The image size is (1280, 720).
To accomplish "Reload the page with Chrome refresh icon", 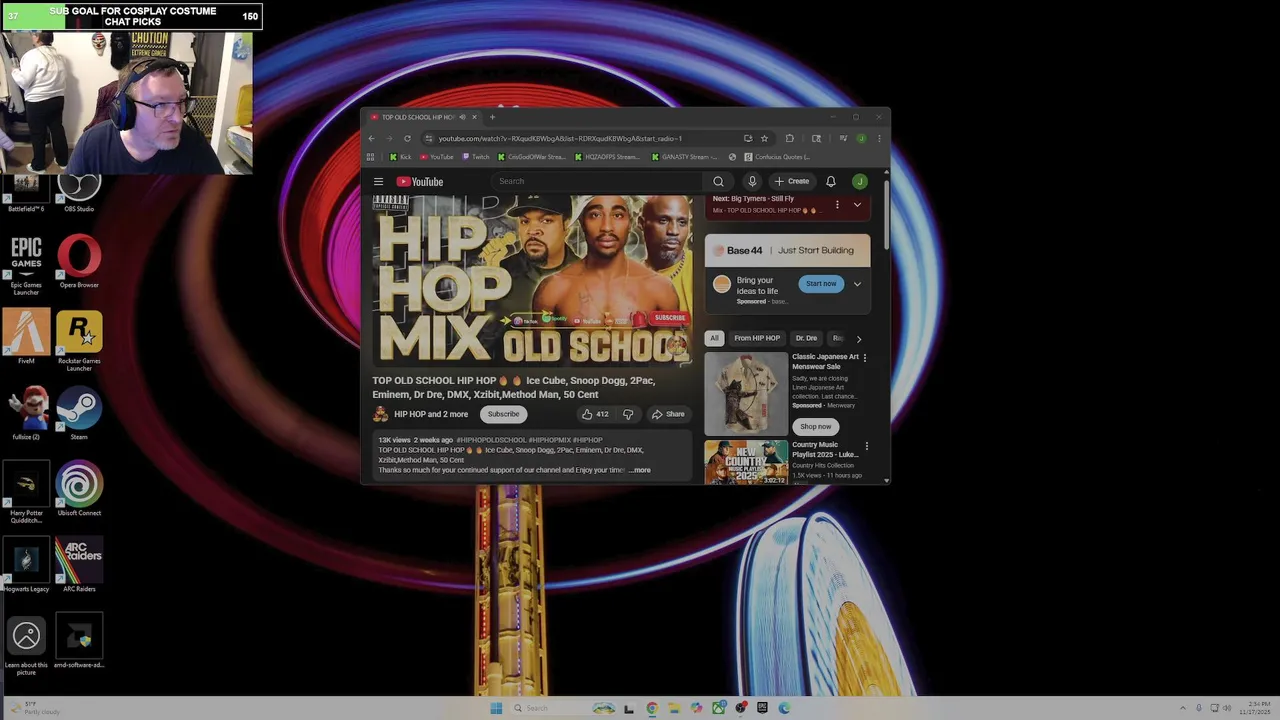I will pyautogui.click(x=407, y=138).
